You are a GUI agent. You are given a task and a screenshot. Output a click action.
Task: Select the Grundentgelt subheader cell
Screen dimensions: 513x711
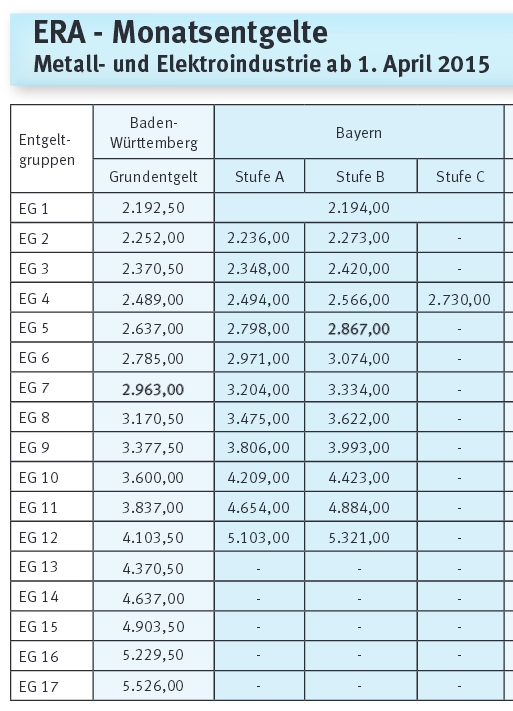coord(153,176)
